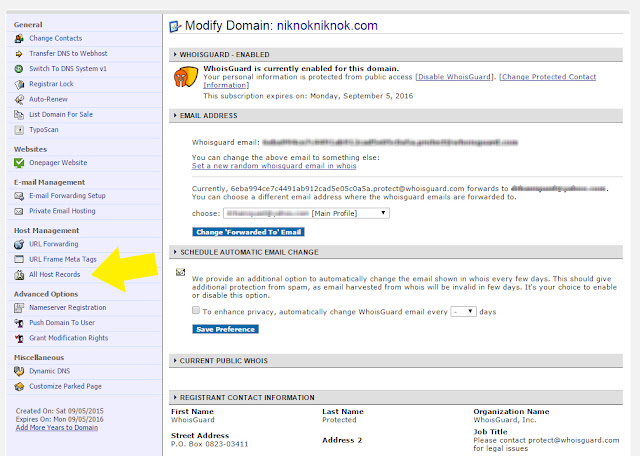Click the List Domain For Sale icon
Viewport: 640px width, 456px height.
(19, 115)
